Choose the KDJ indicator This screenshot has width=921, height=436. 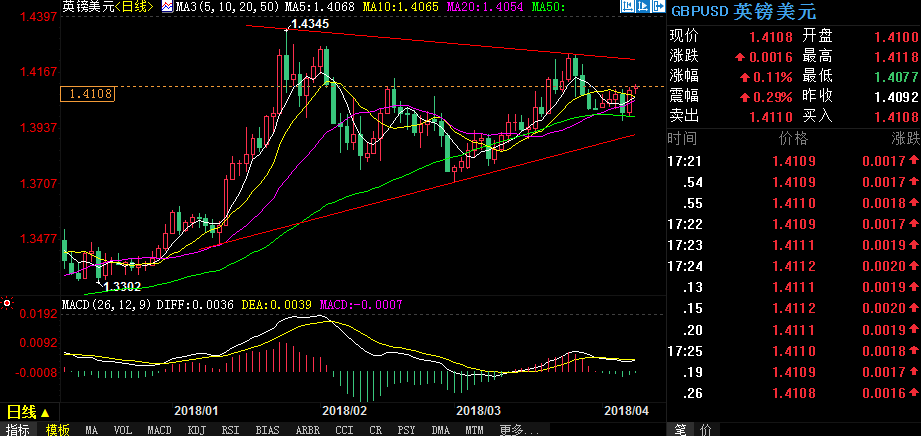coord(195,429)
